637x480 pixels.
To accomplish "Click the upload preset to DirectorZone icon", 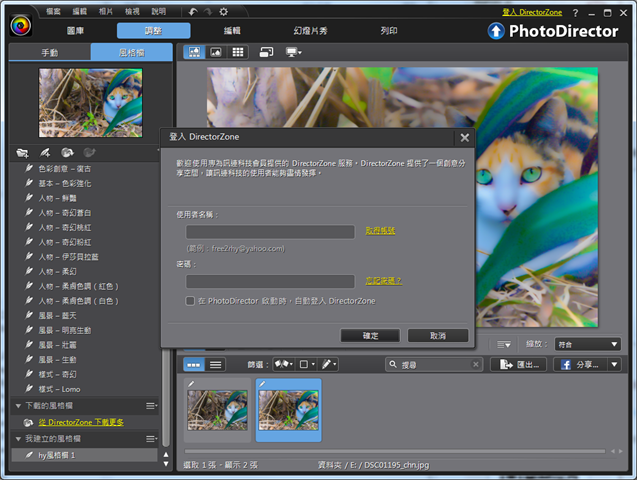I will click(x=89, y=153).
